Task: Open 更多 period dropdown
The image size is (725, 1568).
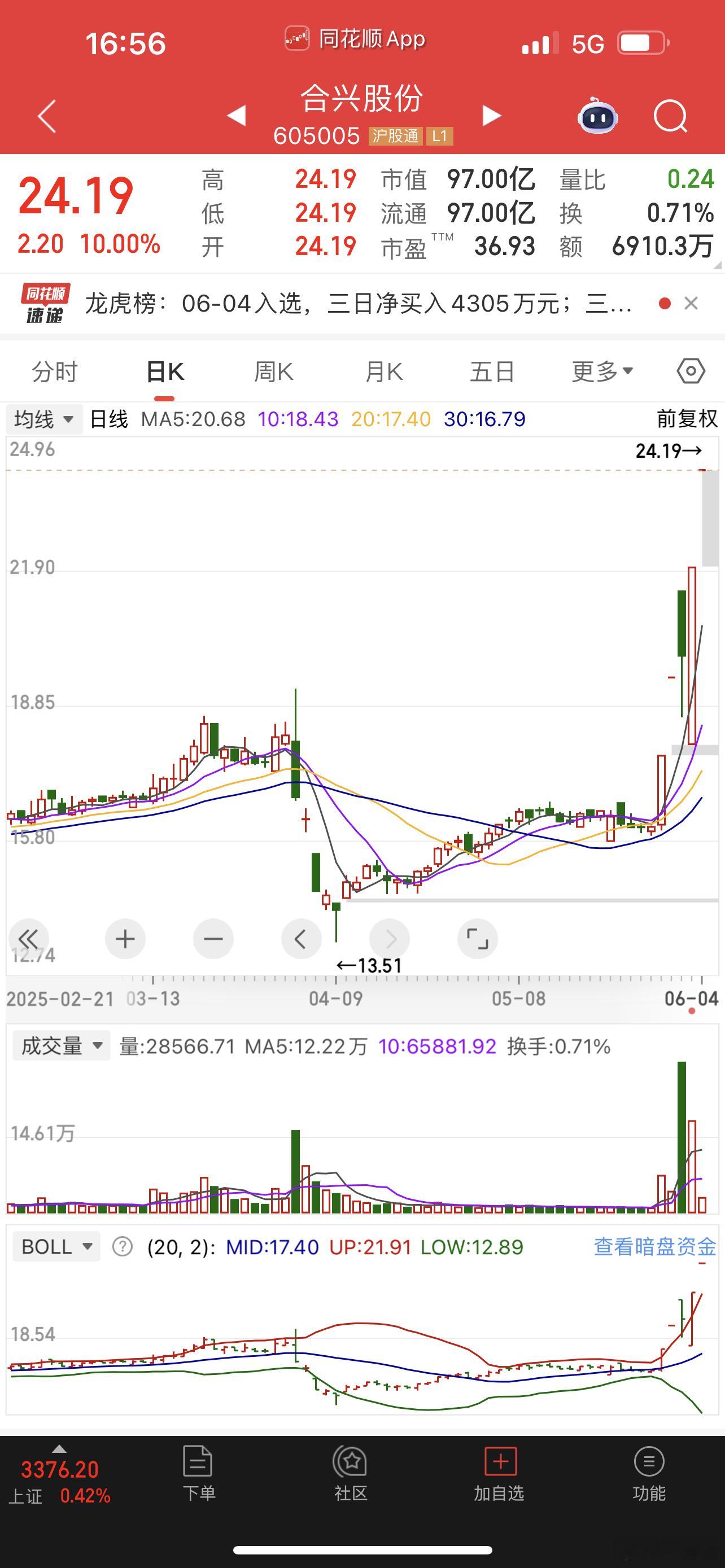Action: click(x=602, y=371)
